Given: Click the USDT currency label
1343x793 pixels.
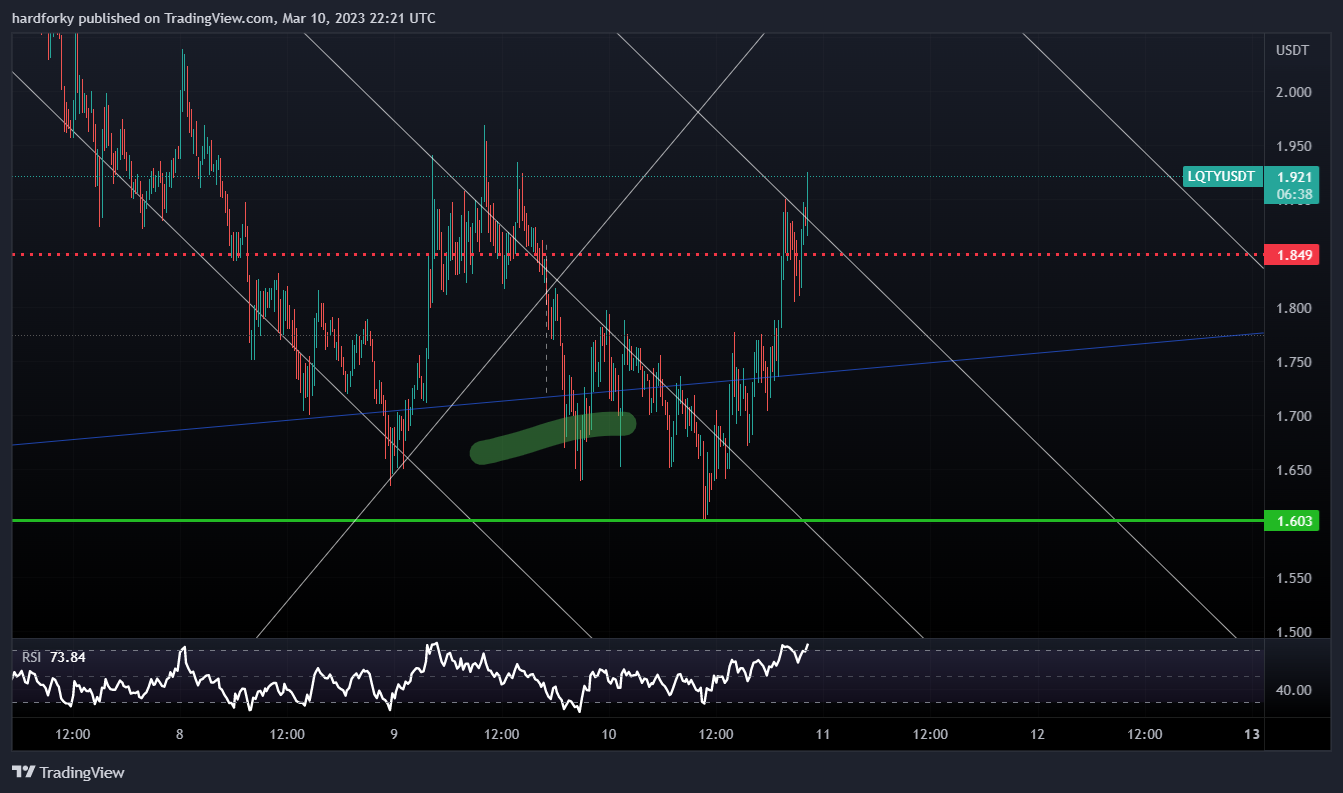Looking at the screenshot, I should pyautogui.click(x=1291, y=49).
